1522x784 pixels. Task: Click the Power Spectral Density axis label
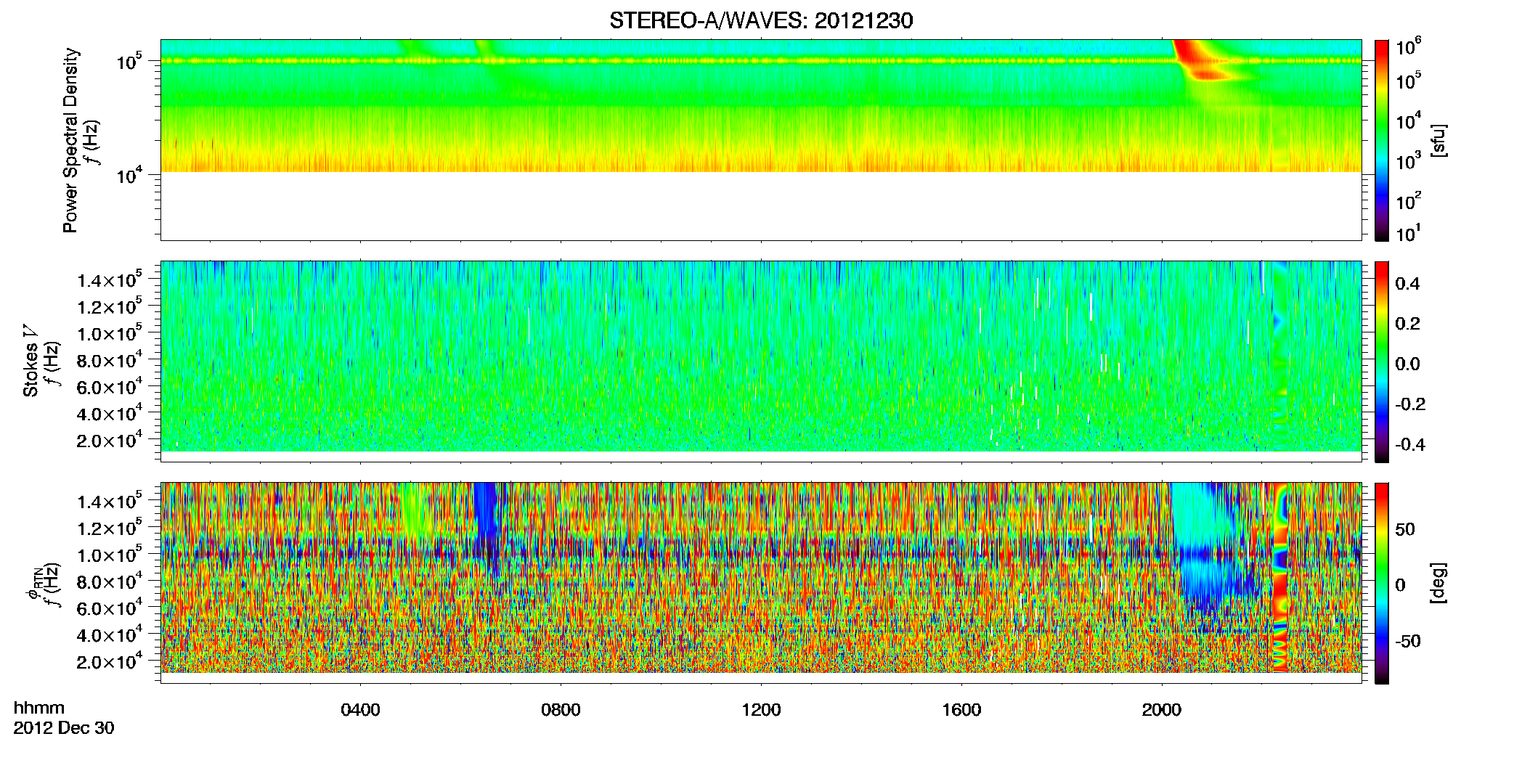(70, 140)
